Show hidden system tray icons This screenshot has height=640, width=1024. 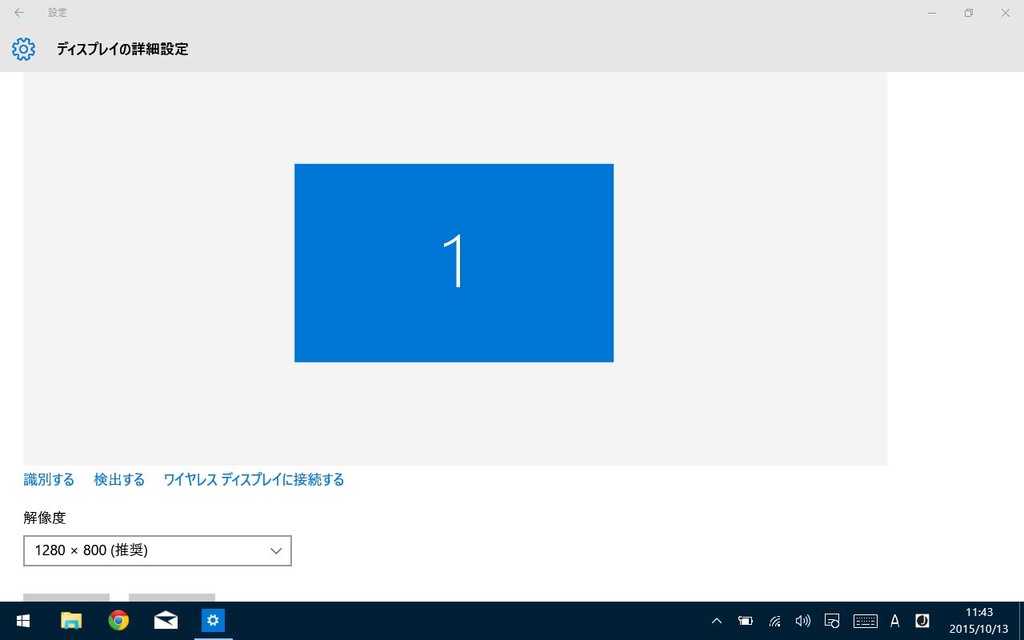(716, 621)
